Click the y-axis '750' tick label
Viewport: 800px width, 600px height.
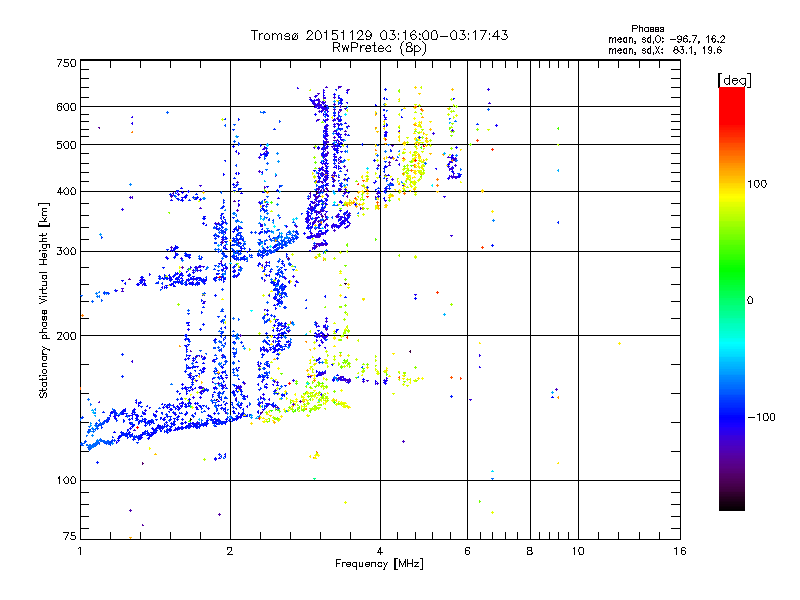click(67, 63)
